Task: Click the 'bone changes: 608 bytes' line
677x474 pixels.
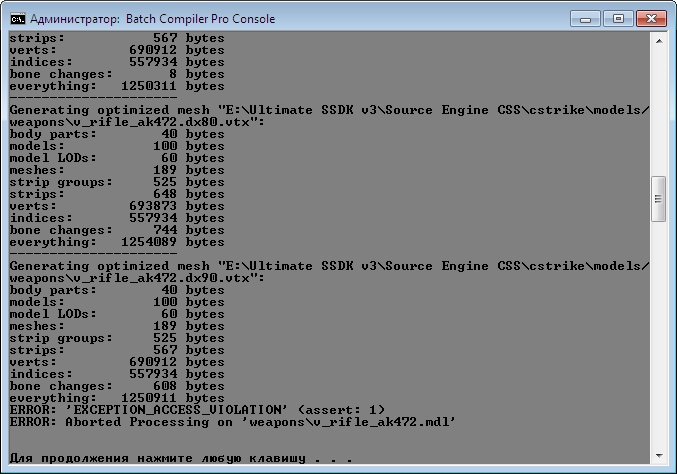Action: (117, 386)
